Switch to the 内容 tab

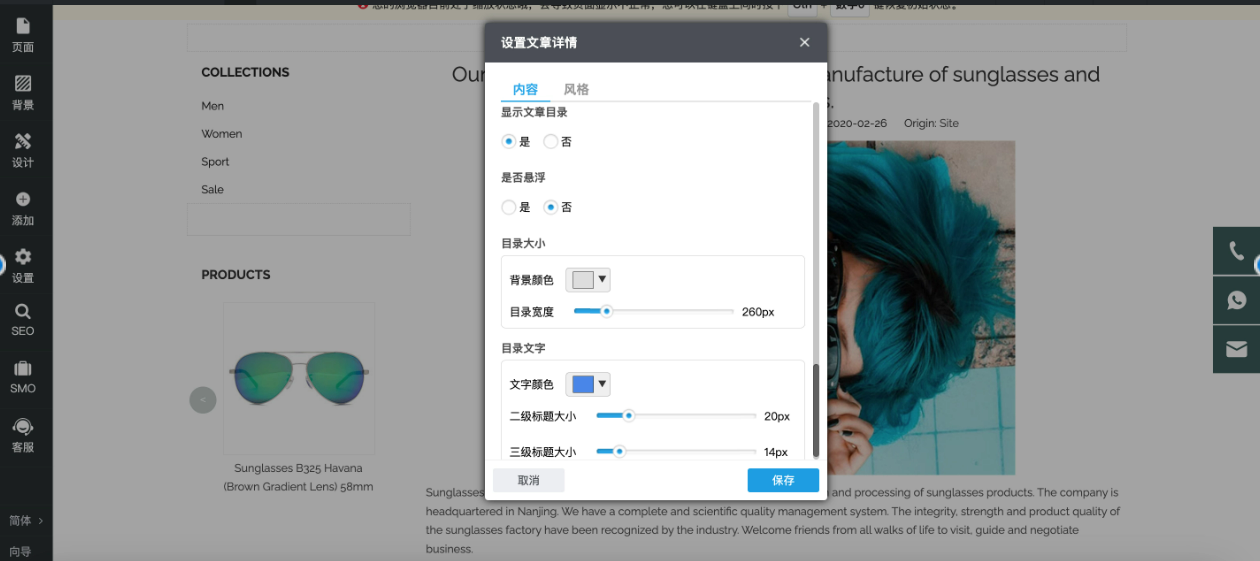525,89
